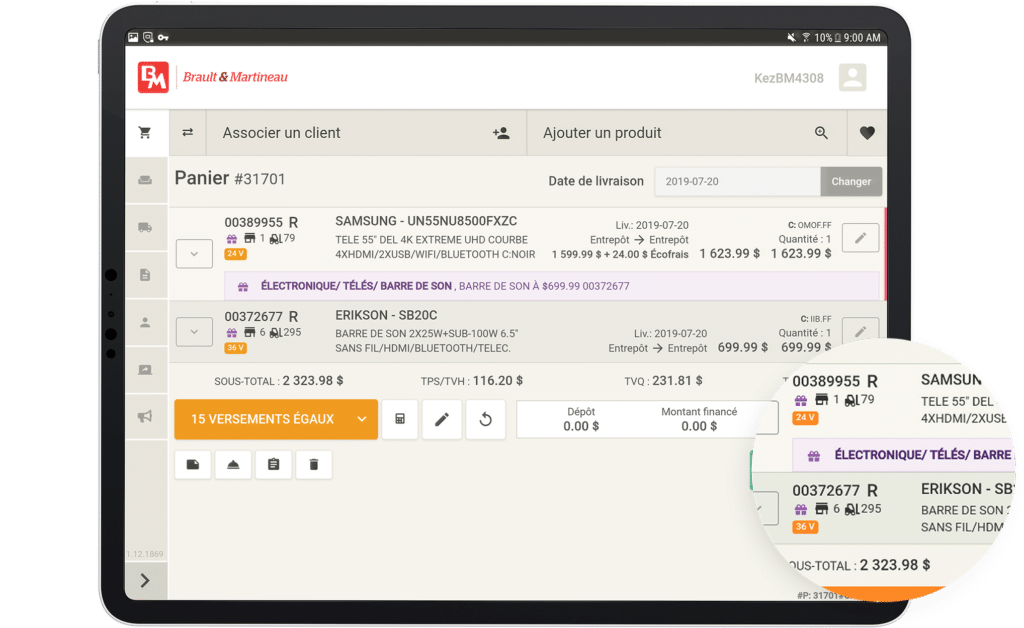Open the megaphone promotions section in sidebar

[x=145, y=416]
